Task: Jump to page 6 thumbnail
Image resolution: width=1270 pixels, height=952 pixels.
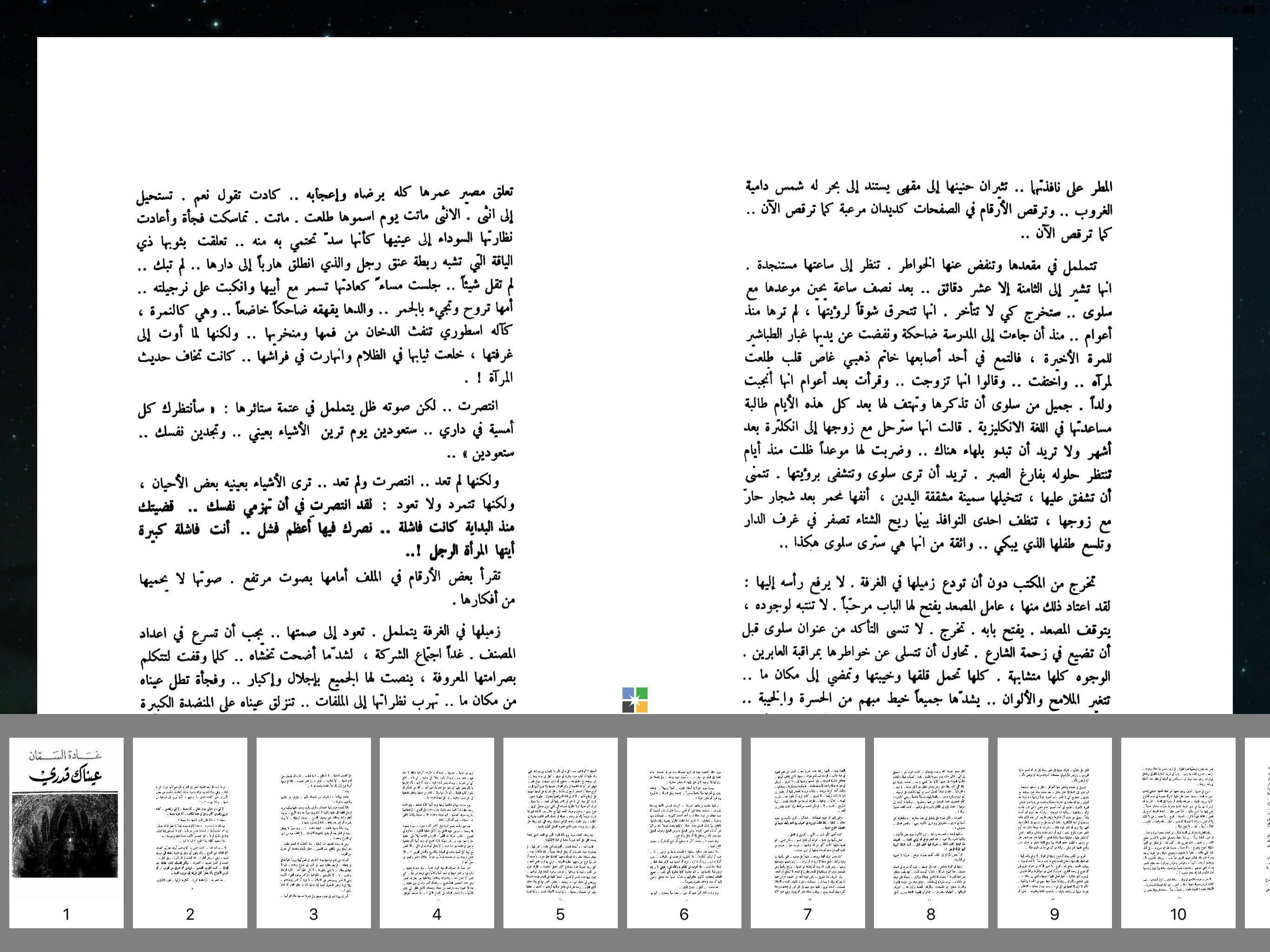Action: [684, 833]
